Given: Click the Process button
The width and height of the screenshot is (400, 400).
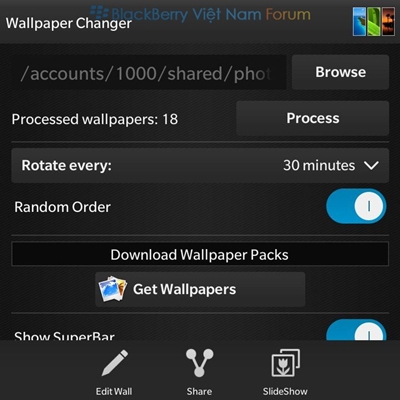Looking at the screenshot, I should coord(313,118).
